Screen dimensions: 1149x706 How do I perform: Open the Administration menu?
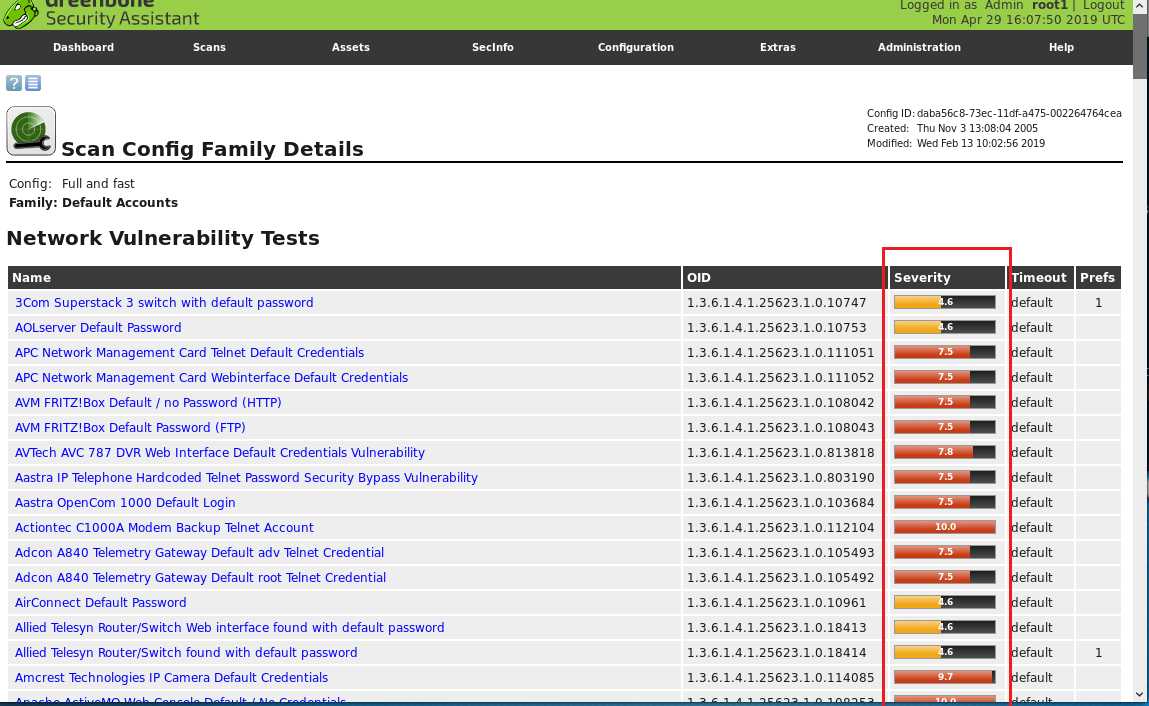919,47
